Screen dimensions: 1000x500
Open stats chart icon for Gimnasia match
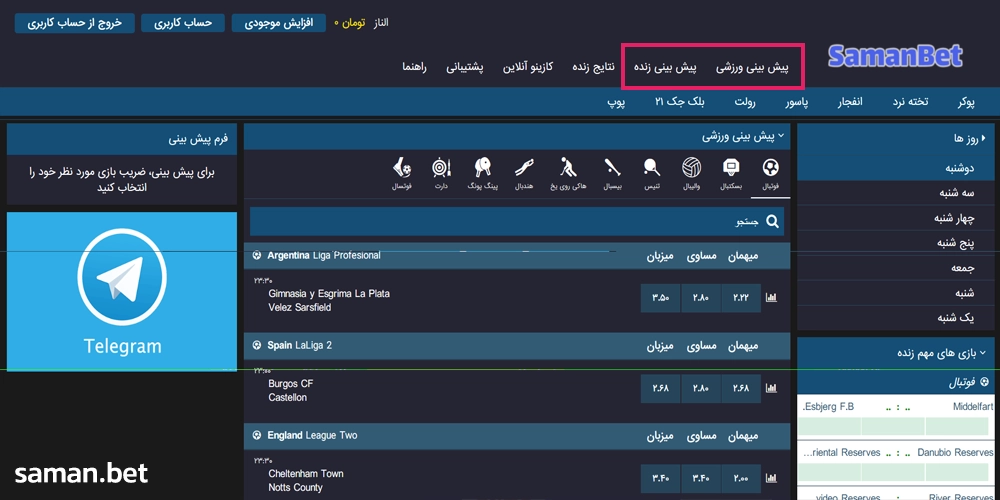771,298
